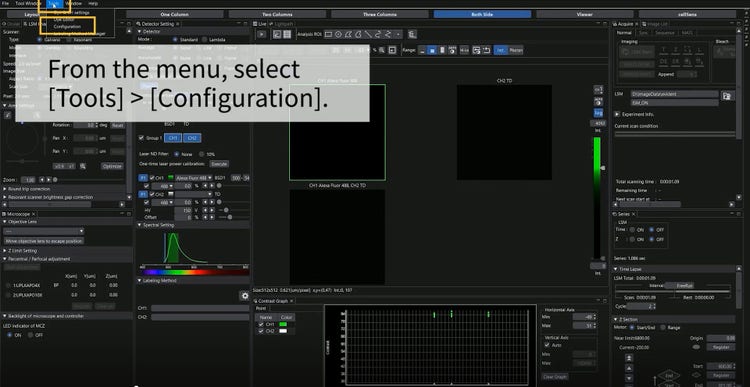Open the labeling method gear settings
750x387 pixels.
[x=244, y=296]
